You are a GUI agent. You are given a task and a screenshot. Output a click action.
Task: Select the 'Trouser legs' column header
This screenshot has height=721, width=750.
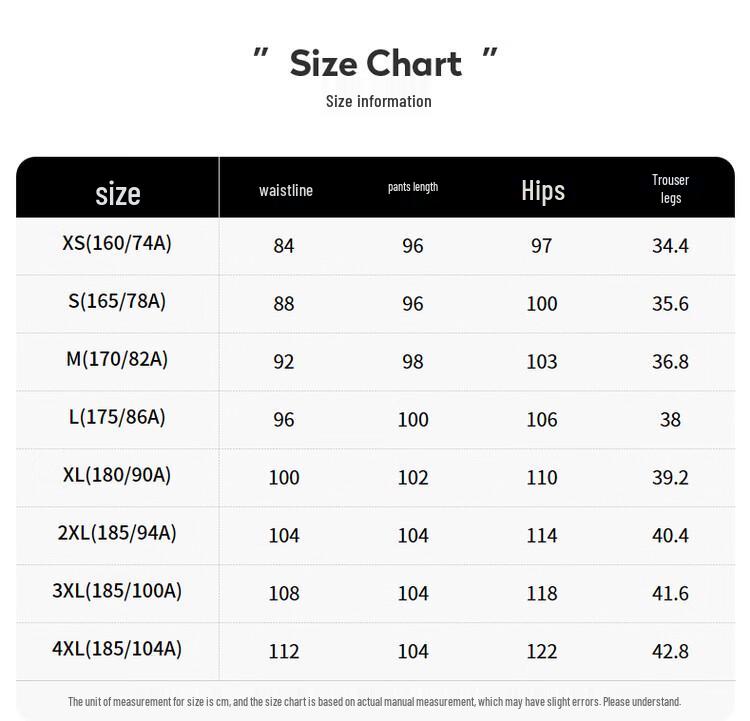[670, 188]
